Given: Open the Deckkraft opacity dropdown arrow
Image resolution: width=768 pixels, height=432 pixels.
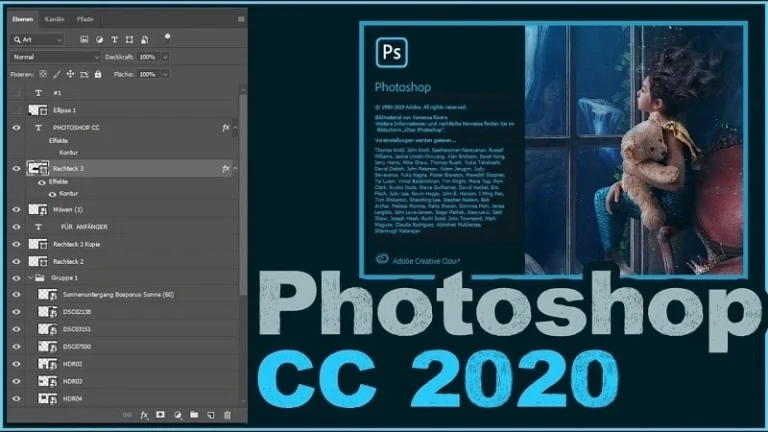Looking at the screenshot, I should pos(164,57).
